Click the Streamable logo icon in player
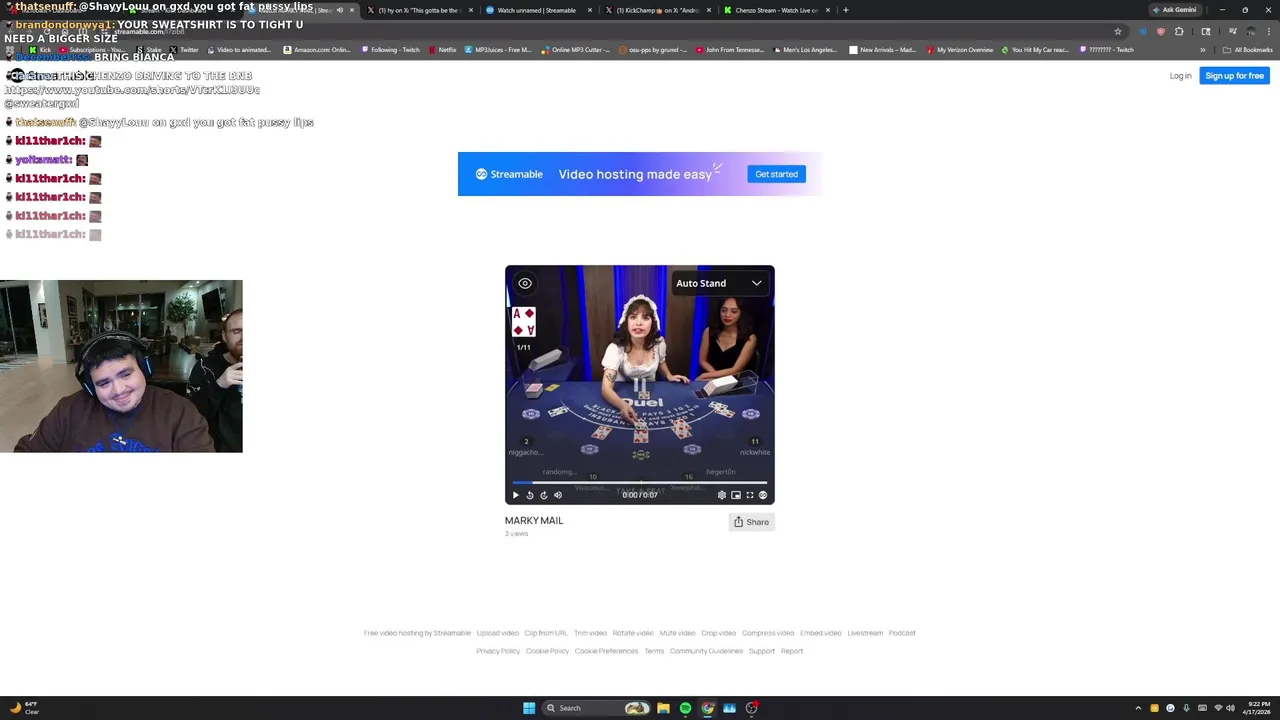The image size is (1280, 720). pos(763,495)
